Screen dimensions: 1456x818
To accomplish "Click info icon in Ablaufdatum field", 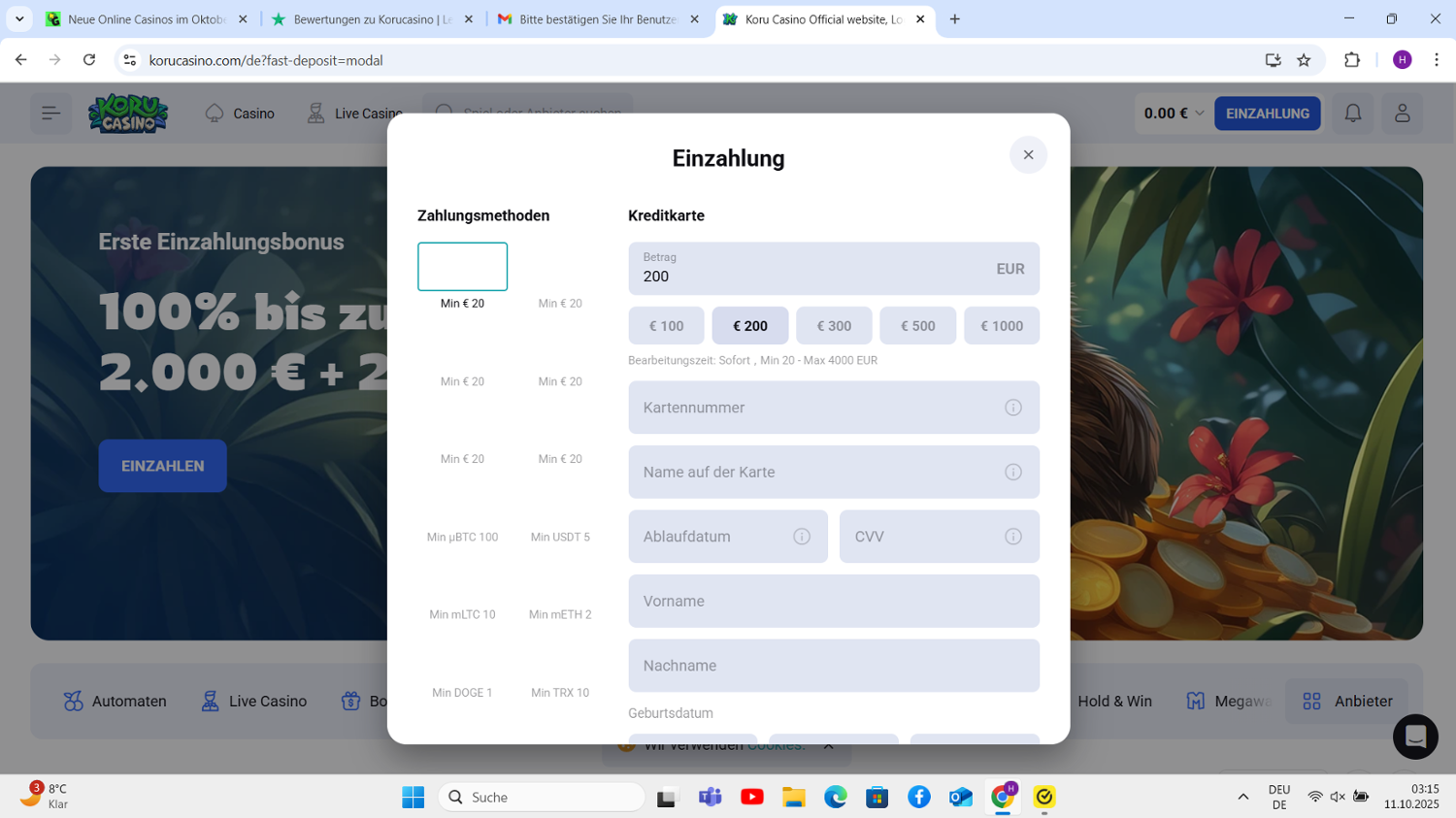I will [802, 537].
